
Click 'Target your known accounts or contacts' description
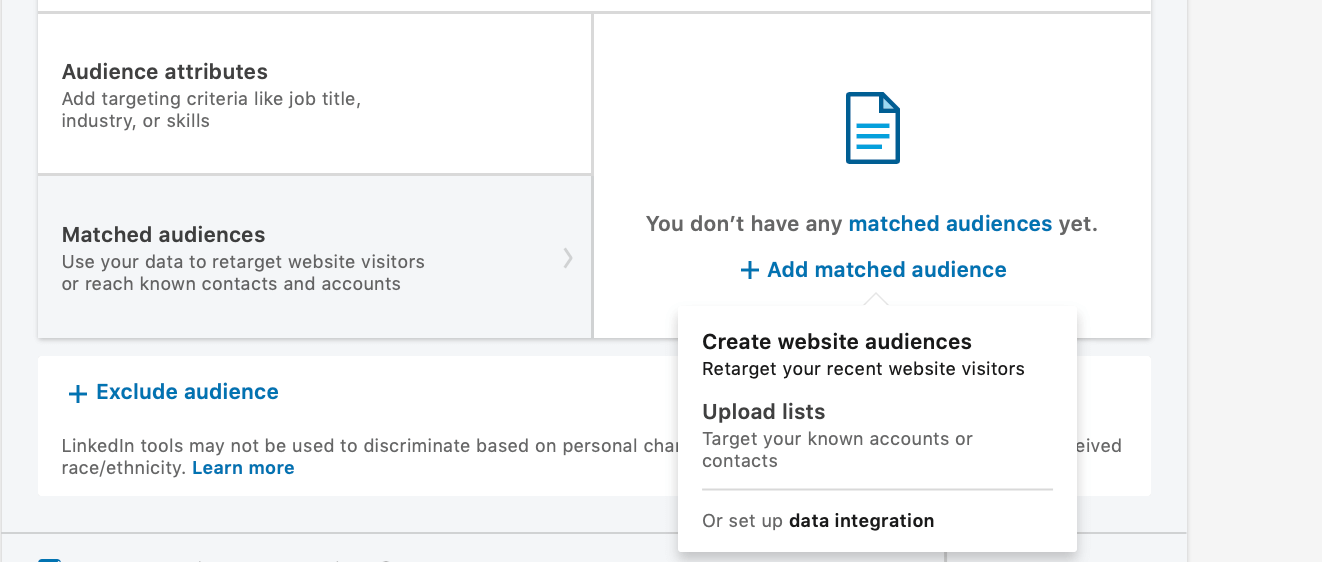coord(837,450)
